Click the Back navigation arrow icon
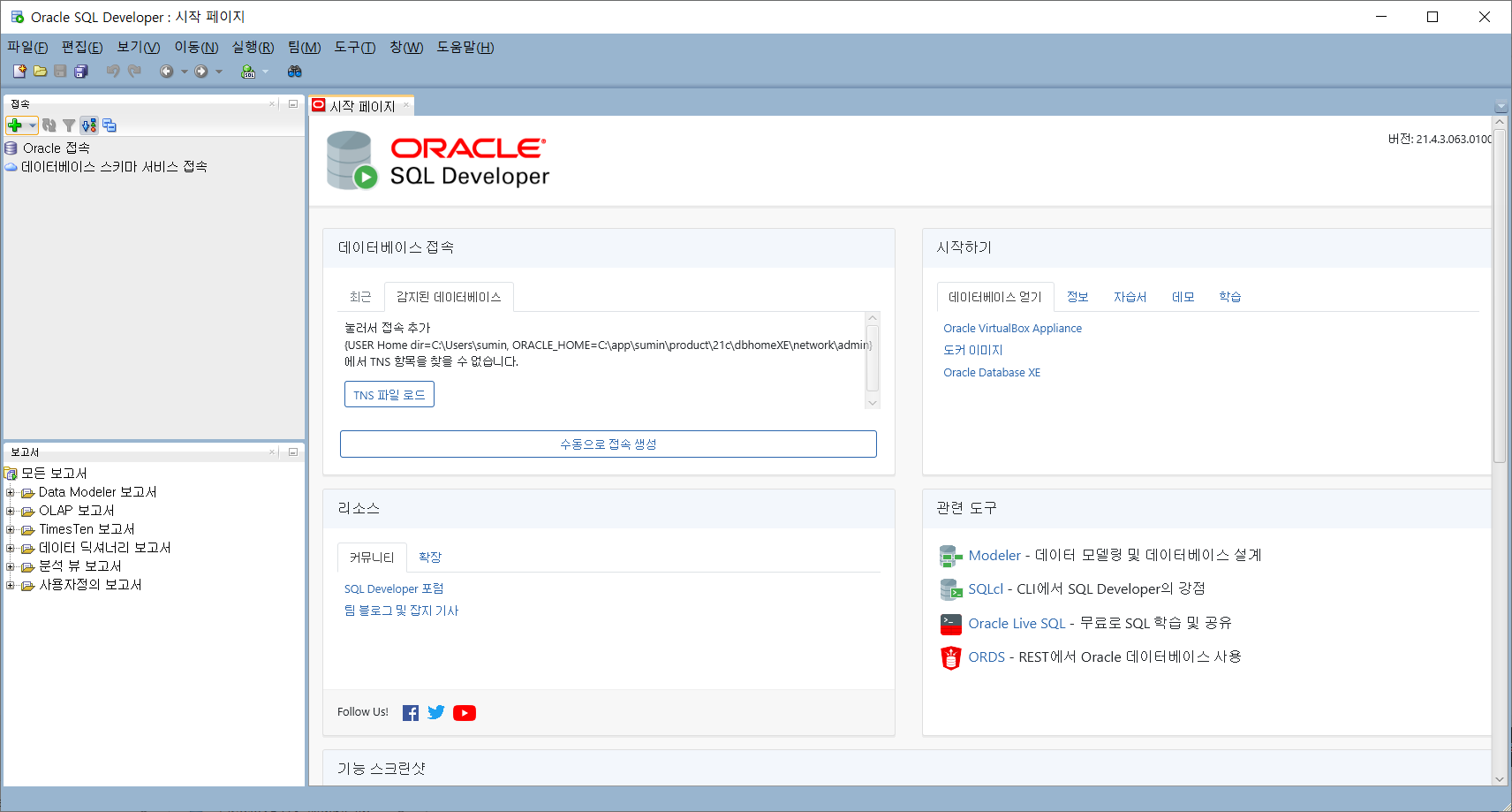This screenshot has width=1512, height=812. [166, 72]
